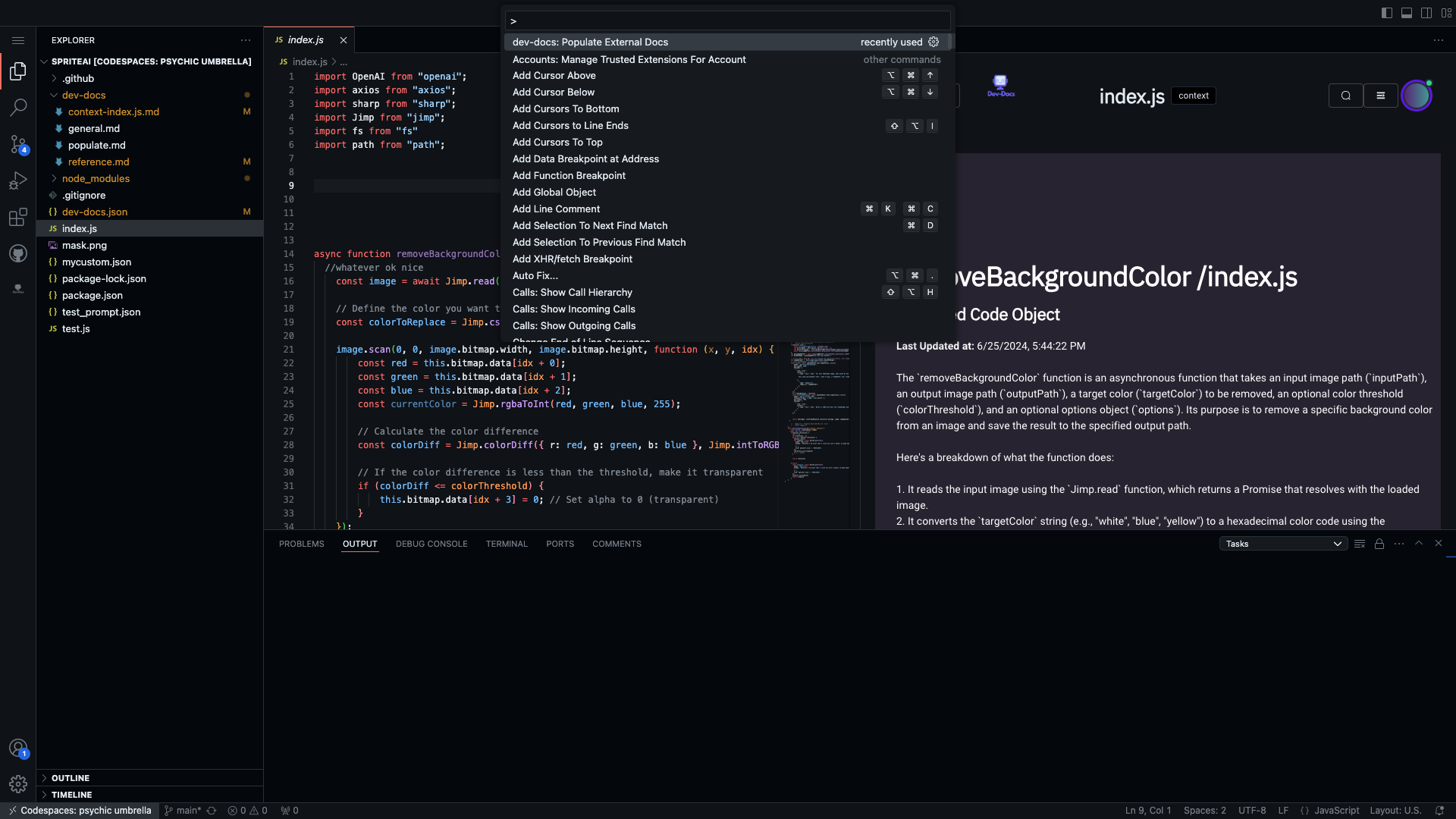Click the gear next to 'recently used' in palette
The image size is (1456, 819).
click(x=934, y=42)
